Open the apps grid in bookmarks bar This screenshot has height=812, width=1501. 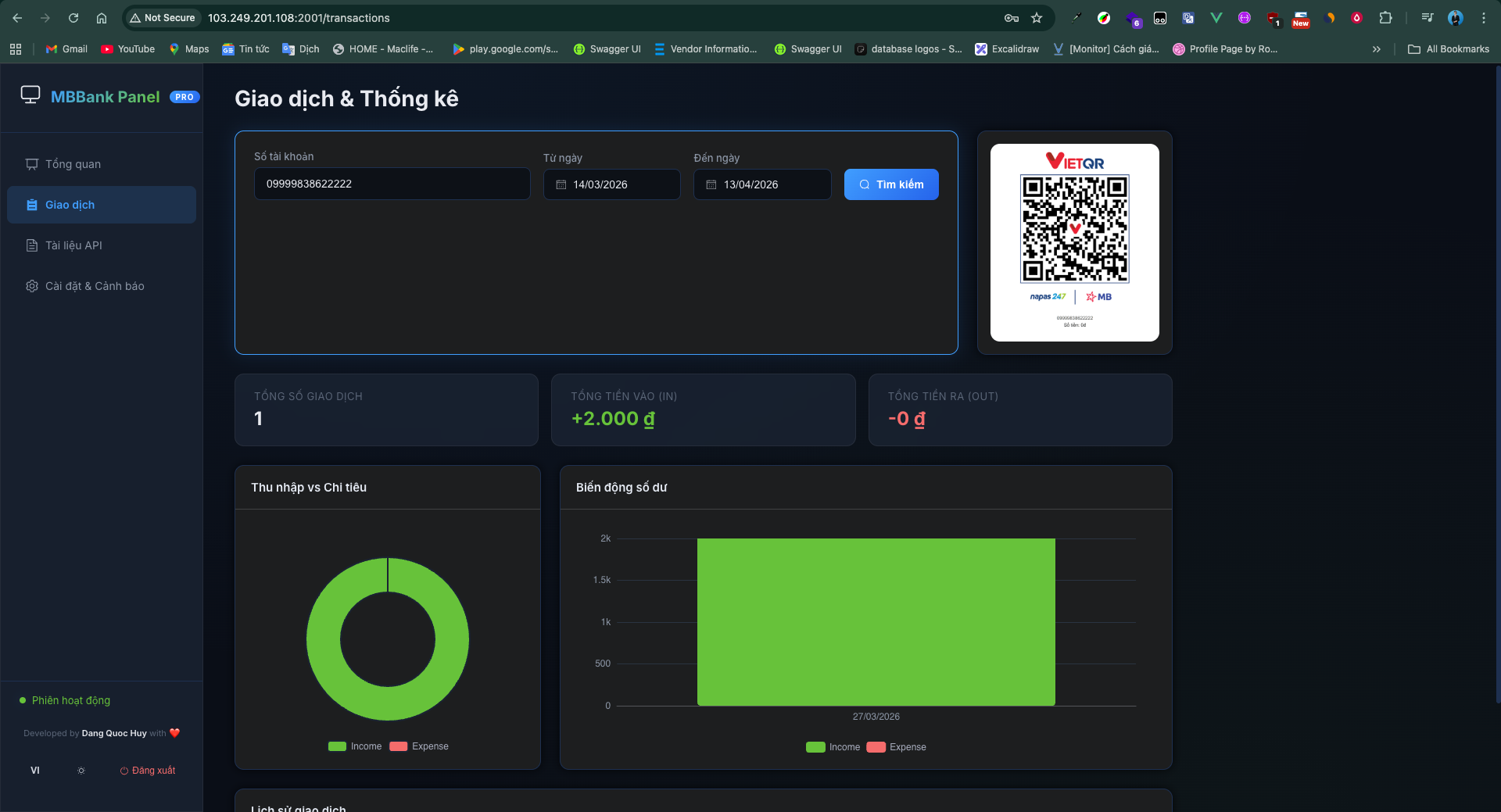16,49
